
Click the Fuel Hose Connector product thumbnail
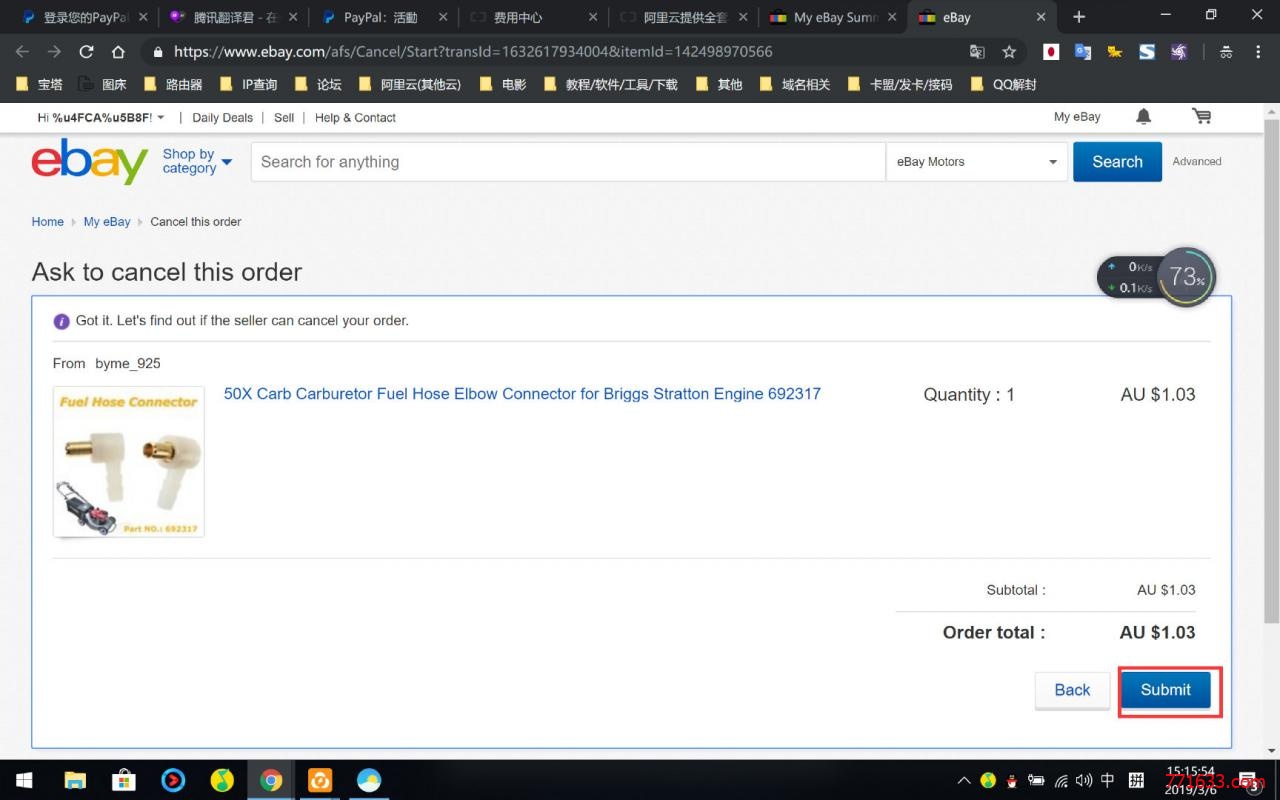(x=129, y=462)
